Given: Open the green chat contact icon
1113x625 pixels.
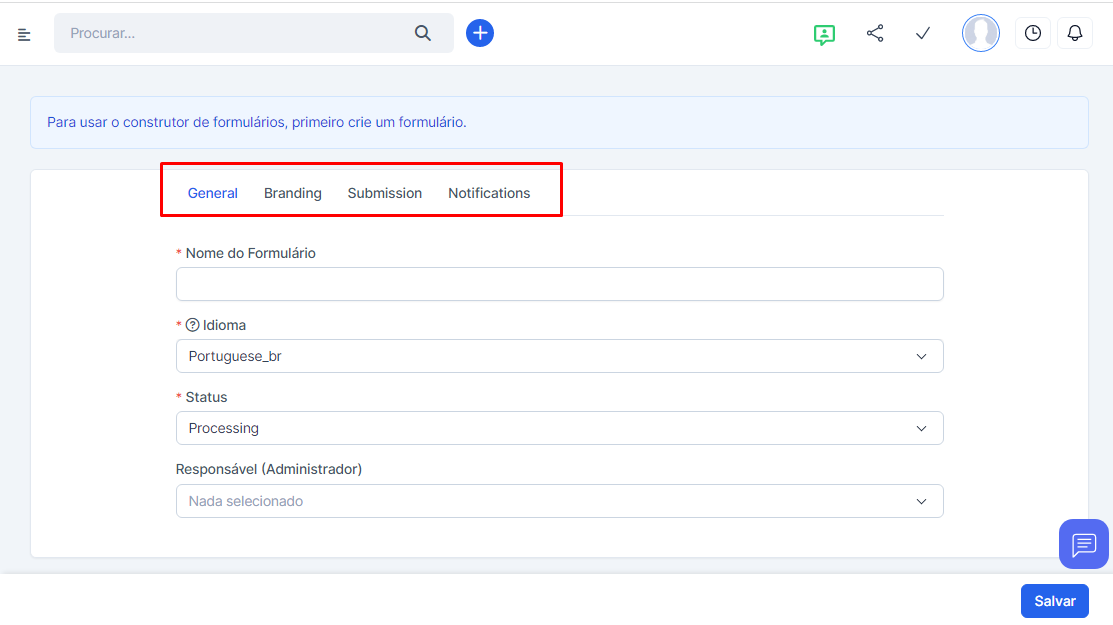Looking at the screenshot, I should (x=824, y=35).
